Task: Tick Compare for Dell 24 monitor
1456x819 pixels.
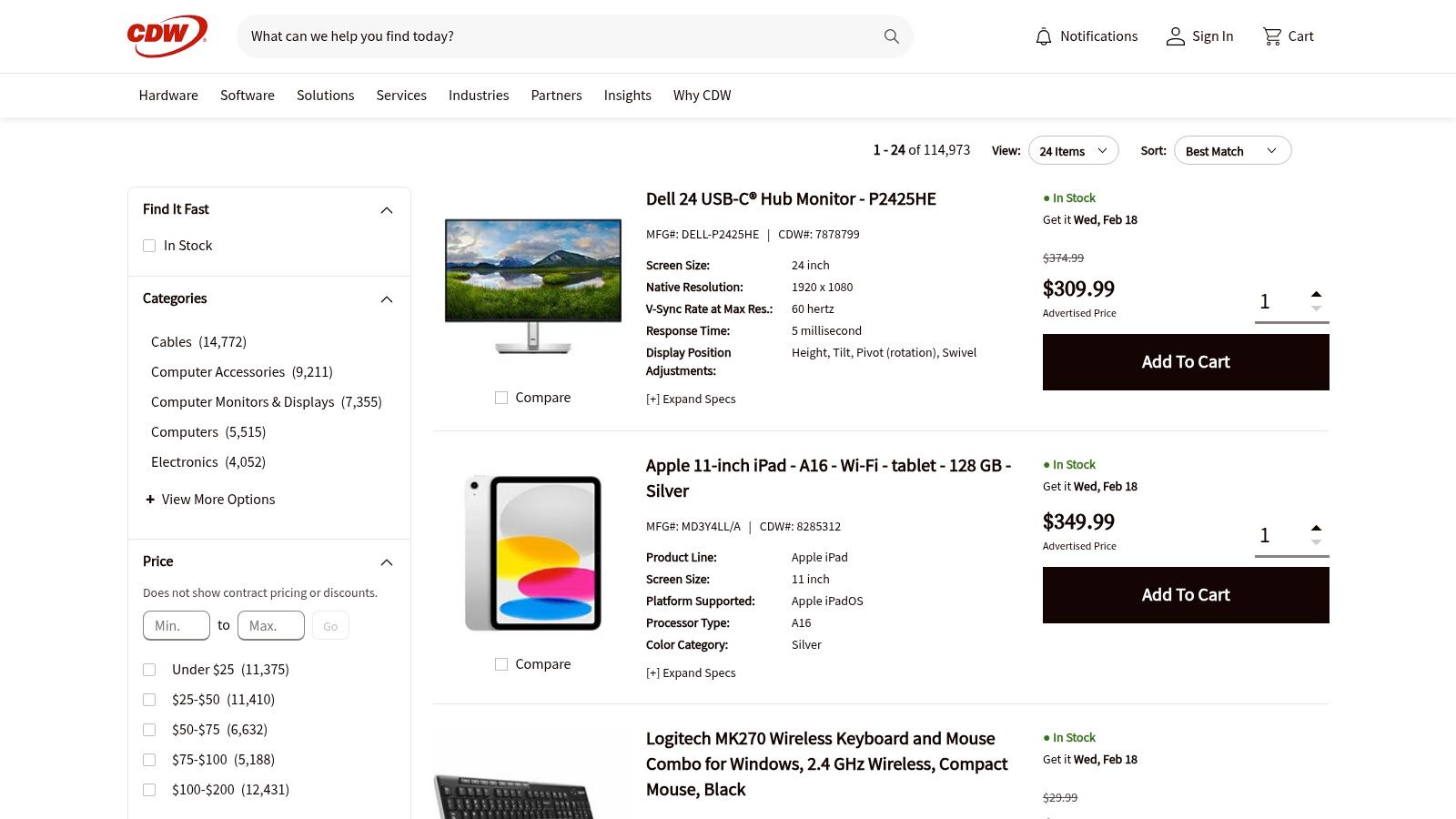Action: coord(501,398)
